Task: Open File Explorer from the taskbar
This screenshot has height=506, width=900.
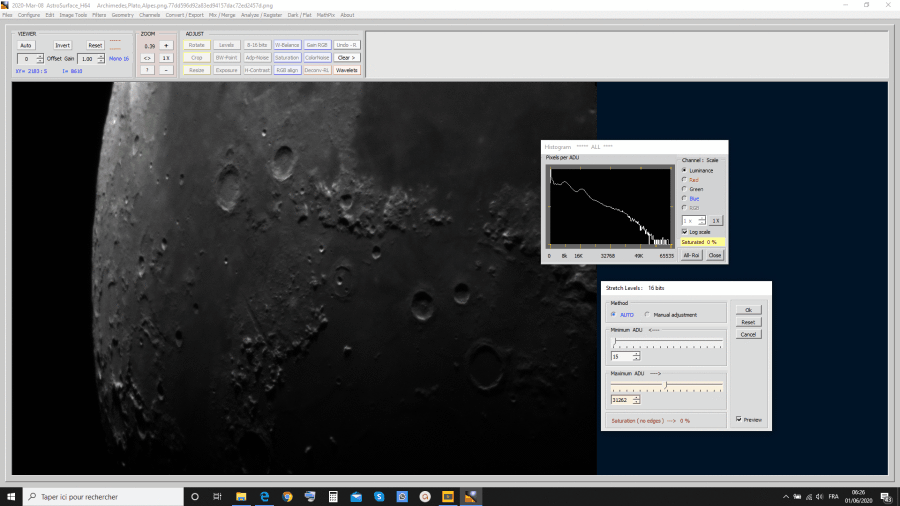Action: click(241, 496)
